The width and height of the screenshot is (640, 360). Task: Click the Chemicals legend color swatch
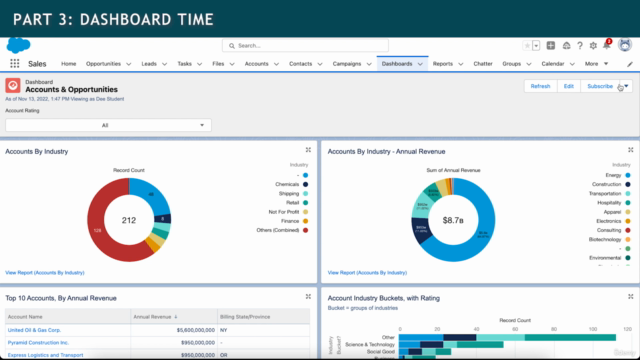305,184
